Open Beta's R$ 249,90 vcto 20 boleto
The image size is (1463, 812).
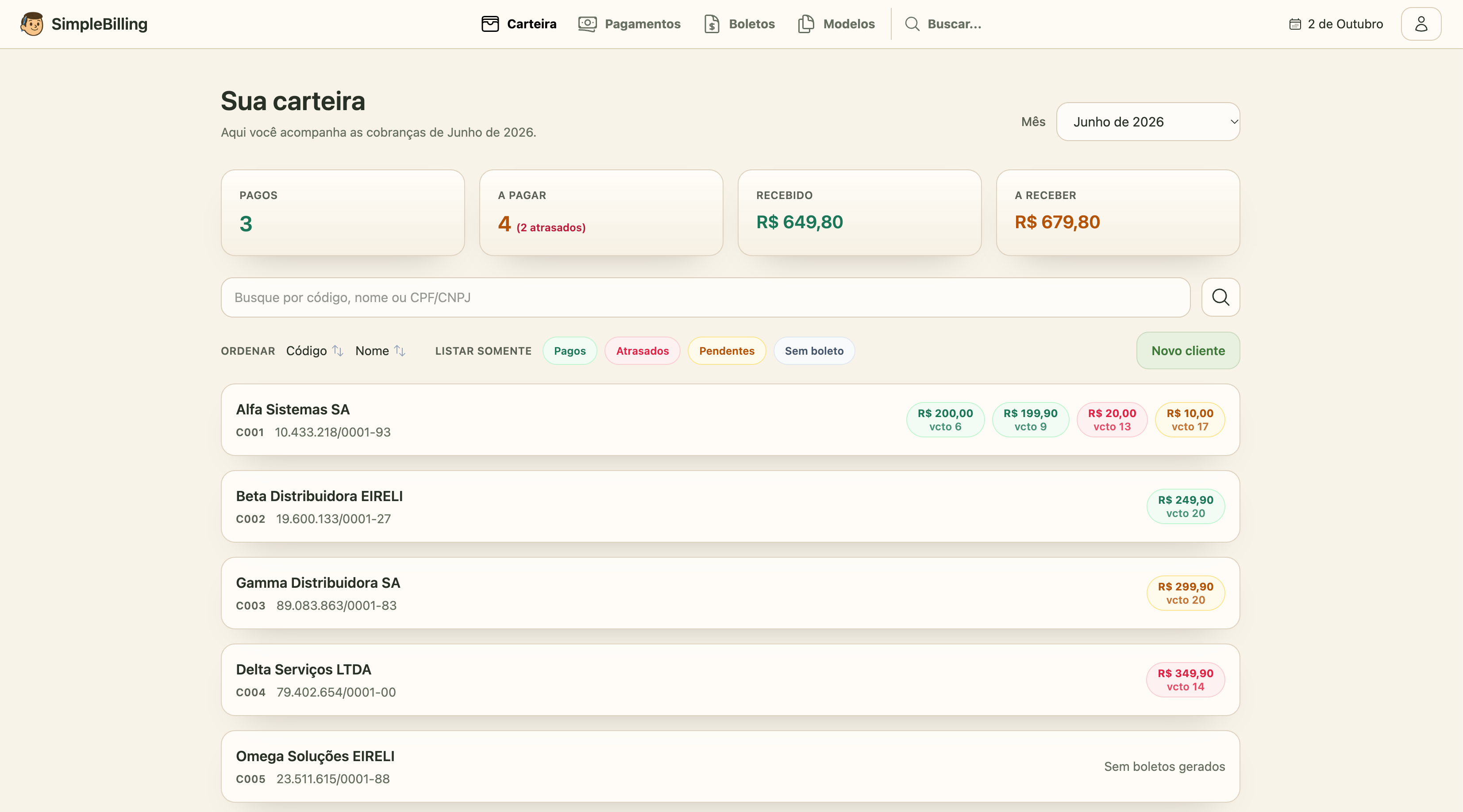coord(1185,506)
